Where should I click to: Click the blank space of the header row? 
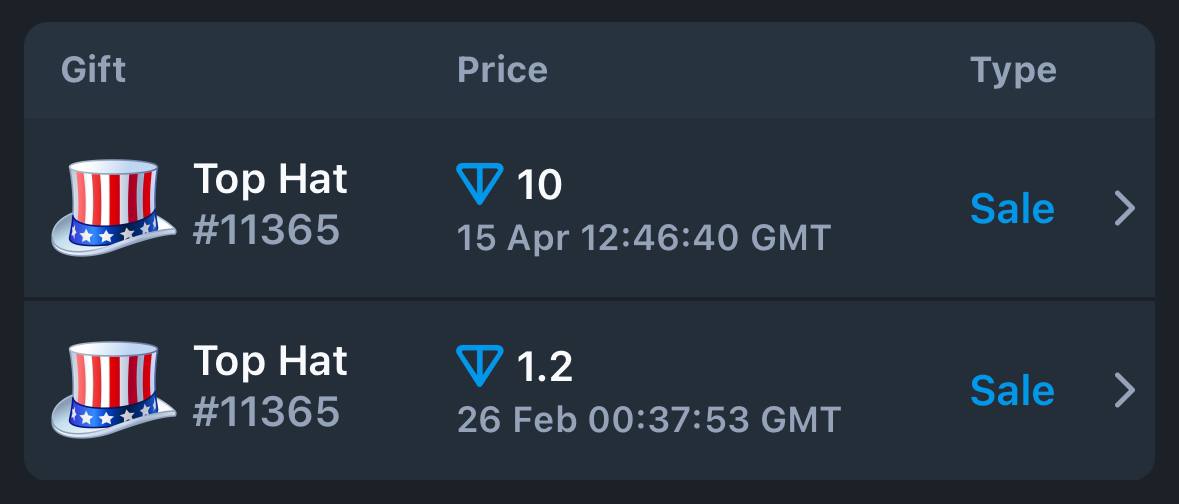[x=752, y=70]
